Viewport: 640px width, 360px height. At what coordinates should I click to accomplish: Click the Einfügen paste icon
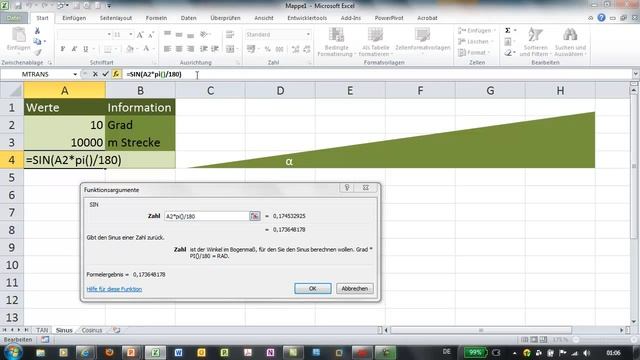point(18,36)
